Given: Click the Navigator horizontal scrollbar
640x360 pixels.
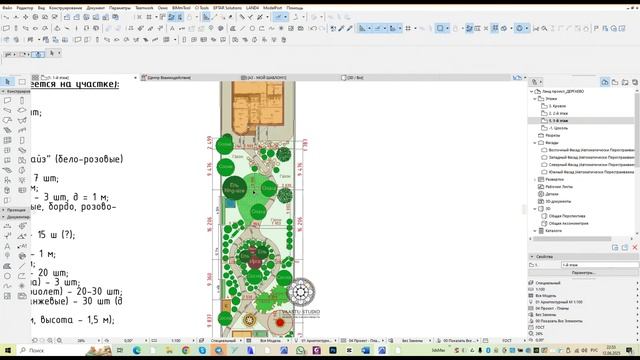Looking at the screenshot, I should coord(571,239).
